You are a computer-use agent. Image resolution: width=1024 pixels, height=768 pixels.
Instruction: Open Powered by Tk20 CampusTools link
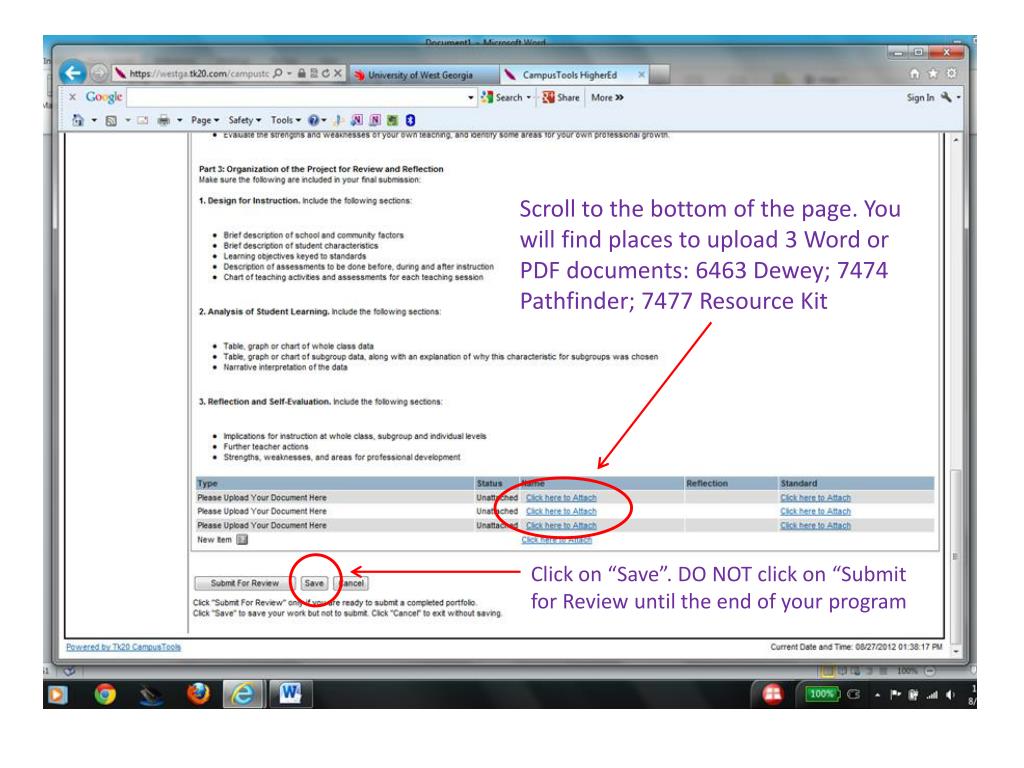[123, 647]
